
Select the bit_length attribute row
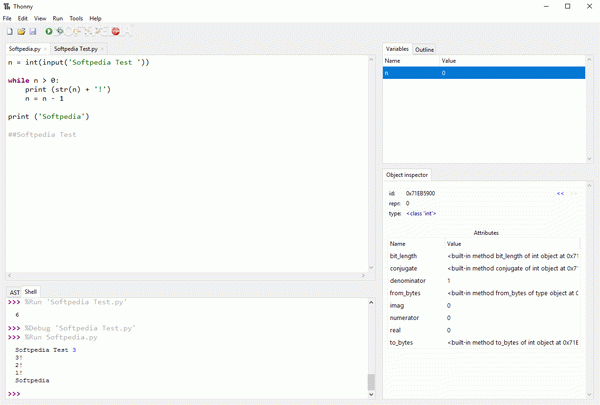pos(484,256)
